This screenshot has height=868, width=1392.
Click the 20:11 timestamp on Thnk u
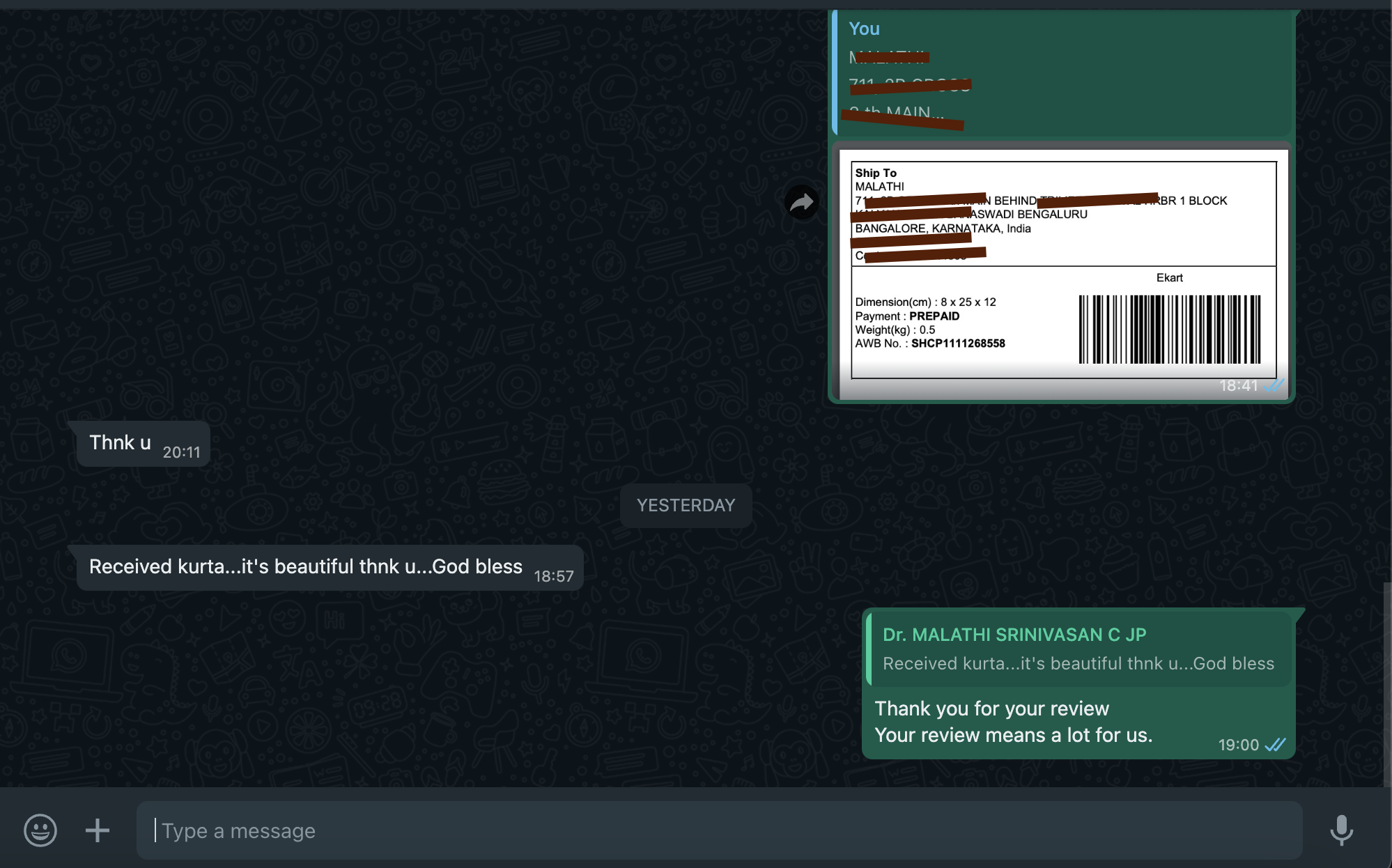point(181,452)
